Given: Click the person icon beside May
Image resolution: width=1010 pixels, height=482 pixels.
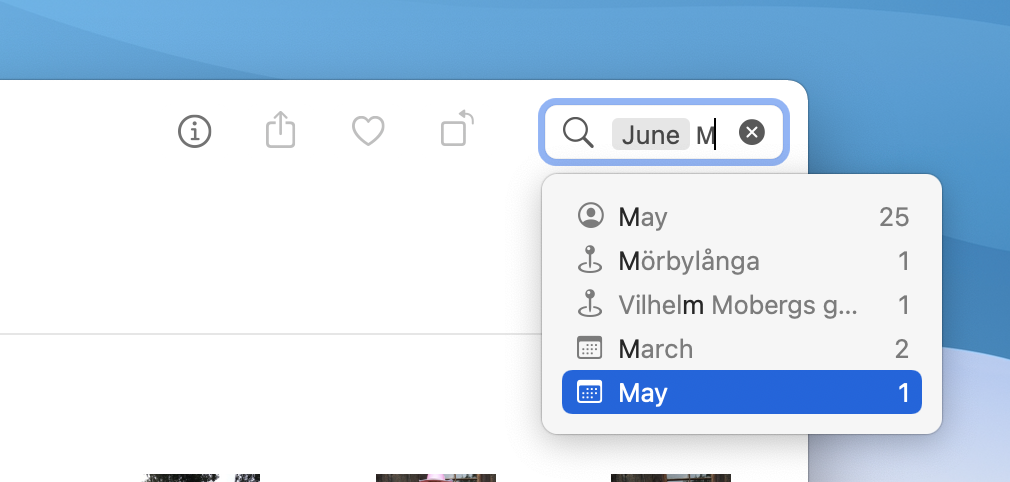Looking at the screenshot, I should [591, 216].
